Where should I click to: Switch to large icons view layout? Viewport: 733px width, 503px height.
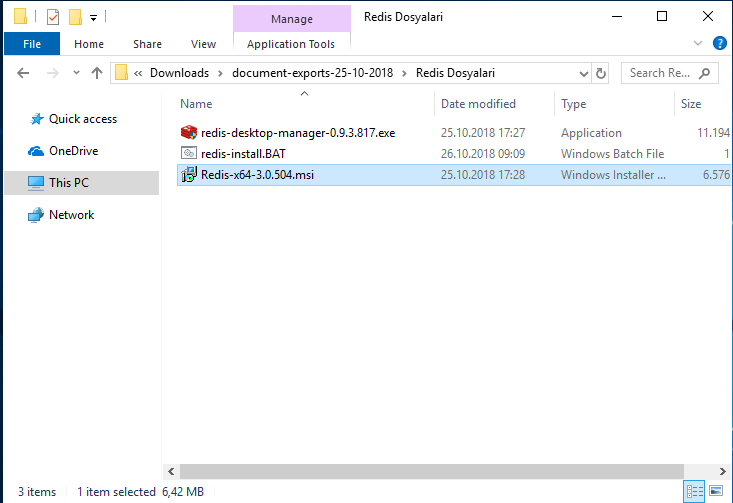(716, 492)
